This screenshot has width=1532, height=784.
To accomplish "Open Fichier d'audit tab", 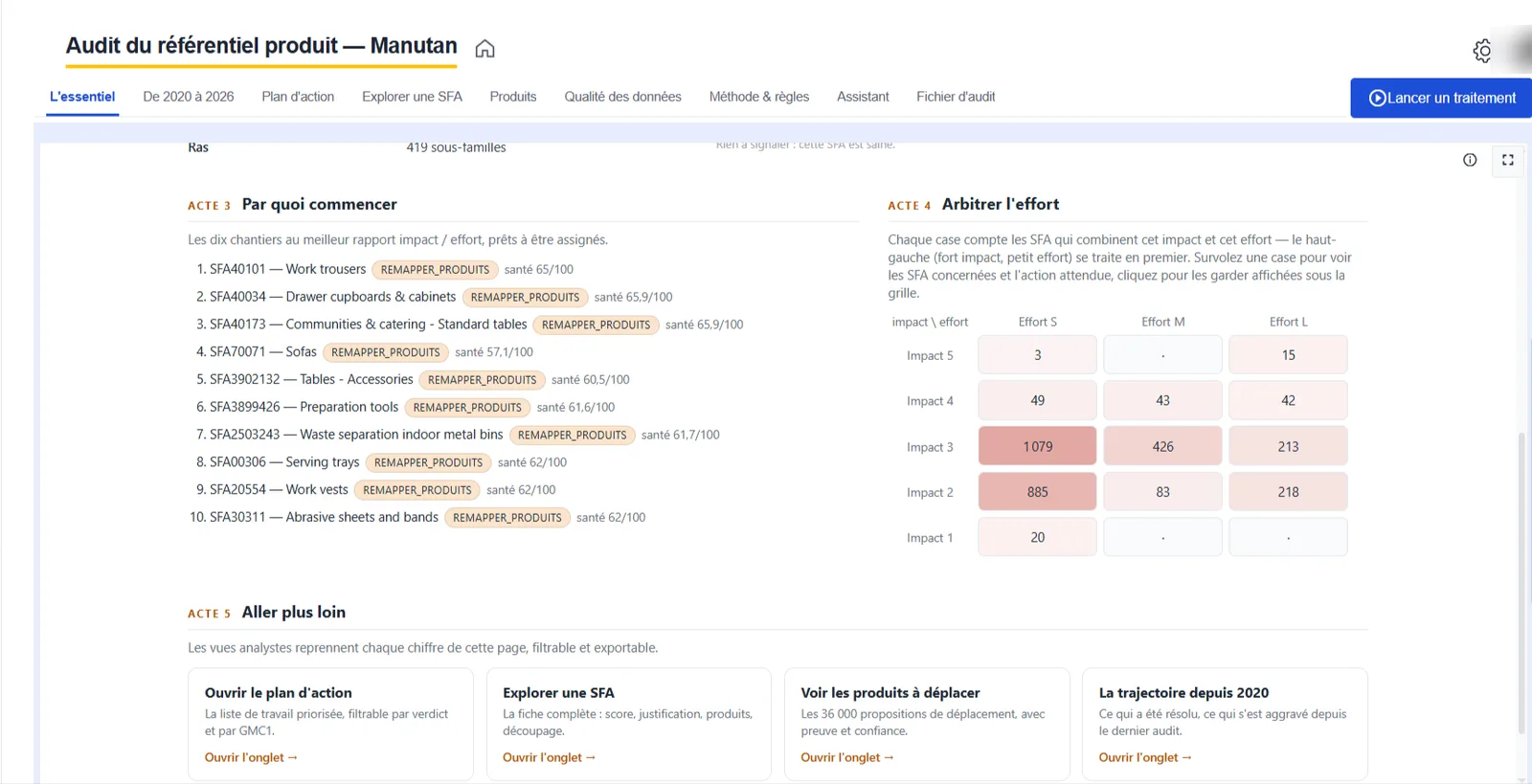I will click(x=956, y=97).
